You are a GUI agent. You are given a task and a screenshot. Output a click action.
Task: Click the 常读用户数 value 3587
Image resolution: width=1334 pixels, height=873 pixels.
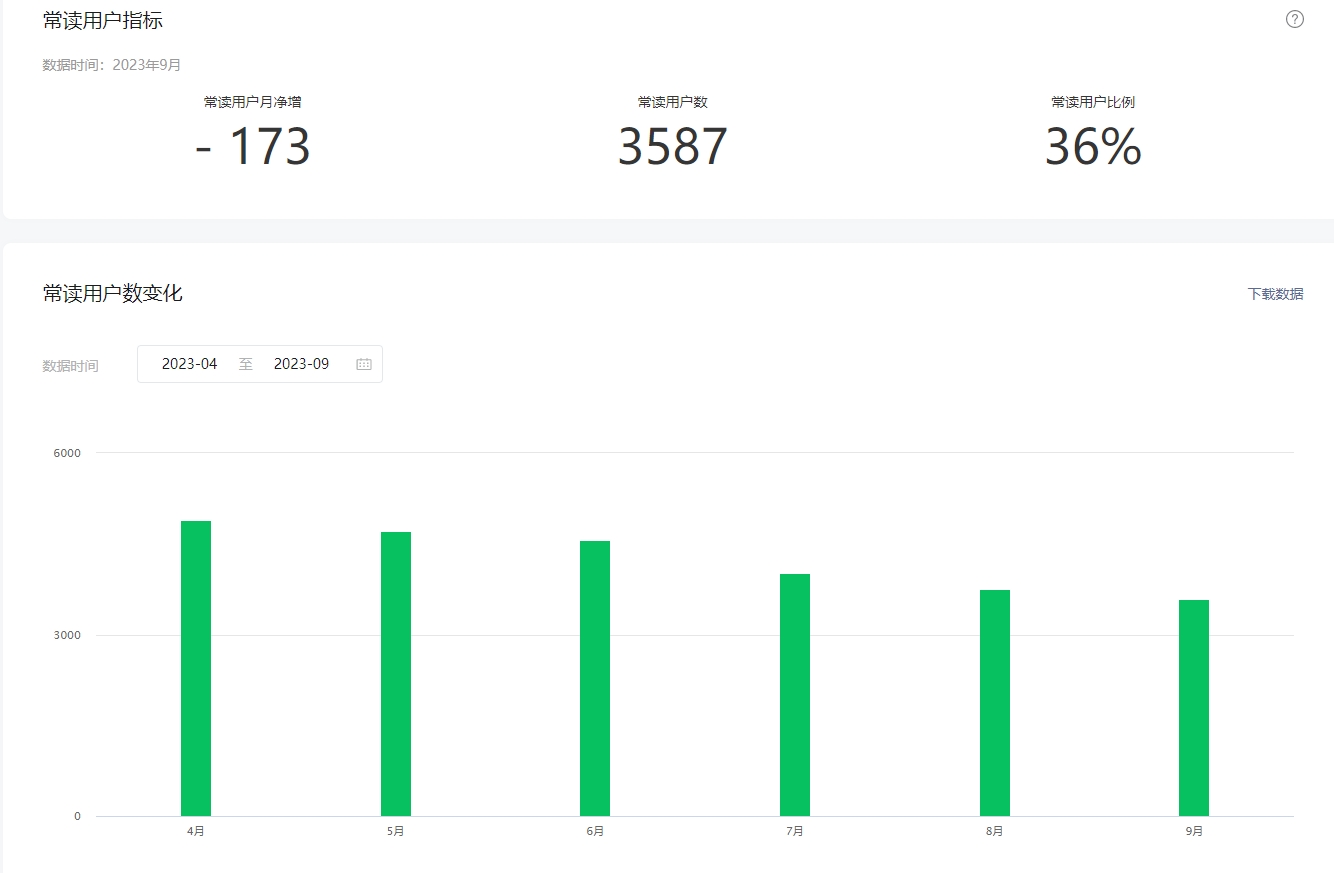tap(672, 147)
